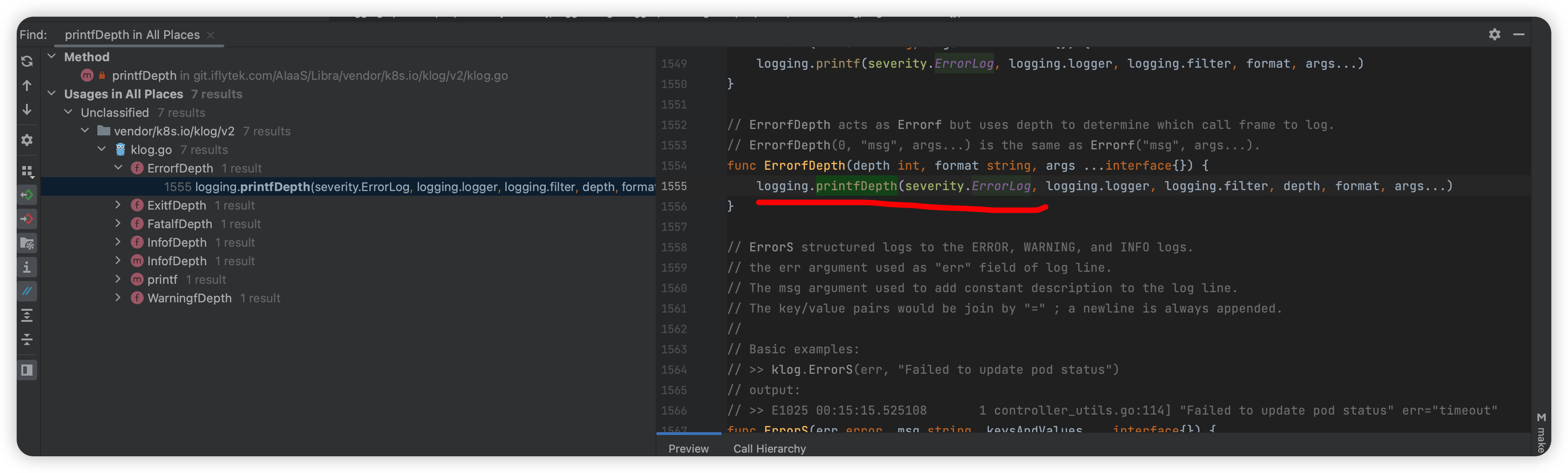The image size is (1568, 473).
Task: Select 'printfDepth in All Places' tab
Action: click(132, 35)
